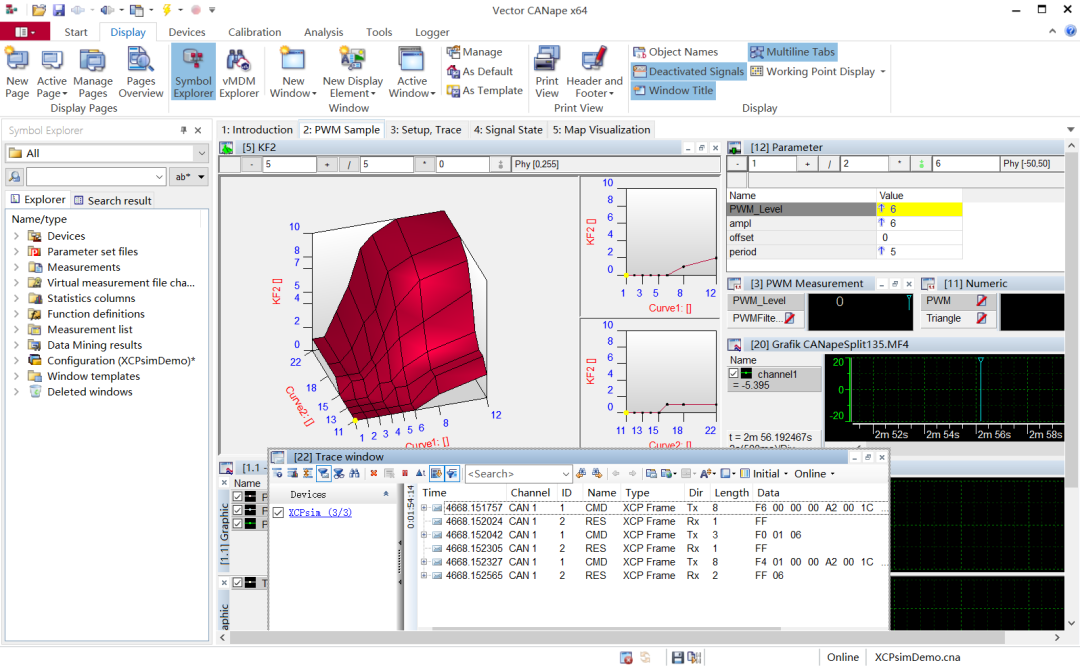
Task: Uncheck the XCPsim device checkbox
Action: 278,513
